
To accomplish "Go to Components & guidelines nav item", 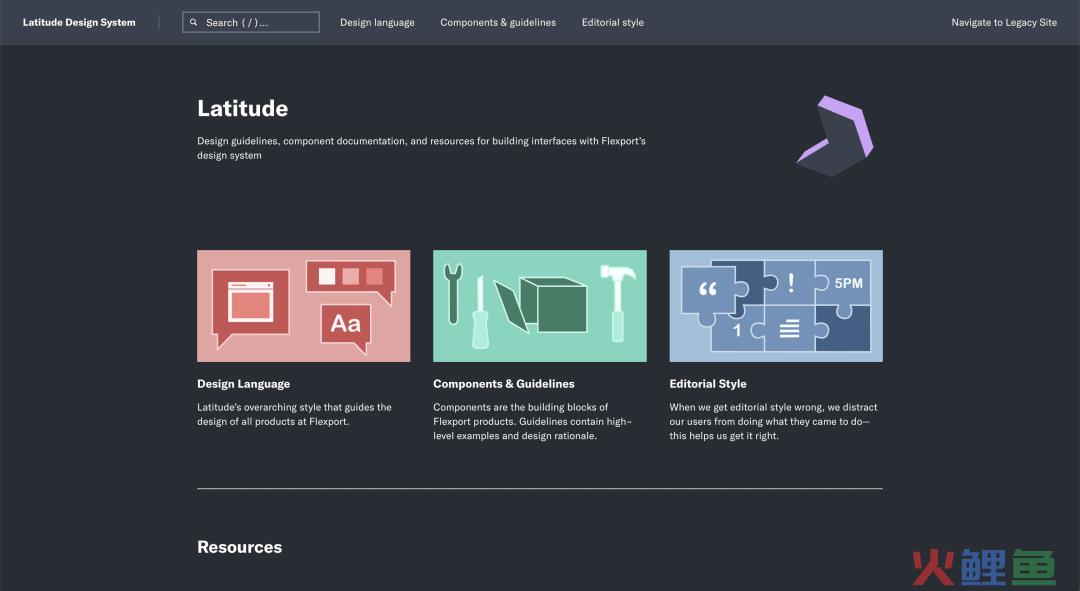I will click(x=498, y=22).
